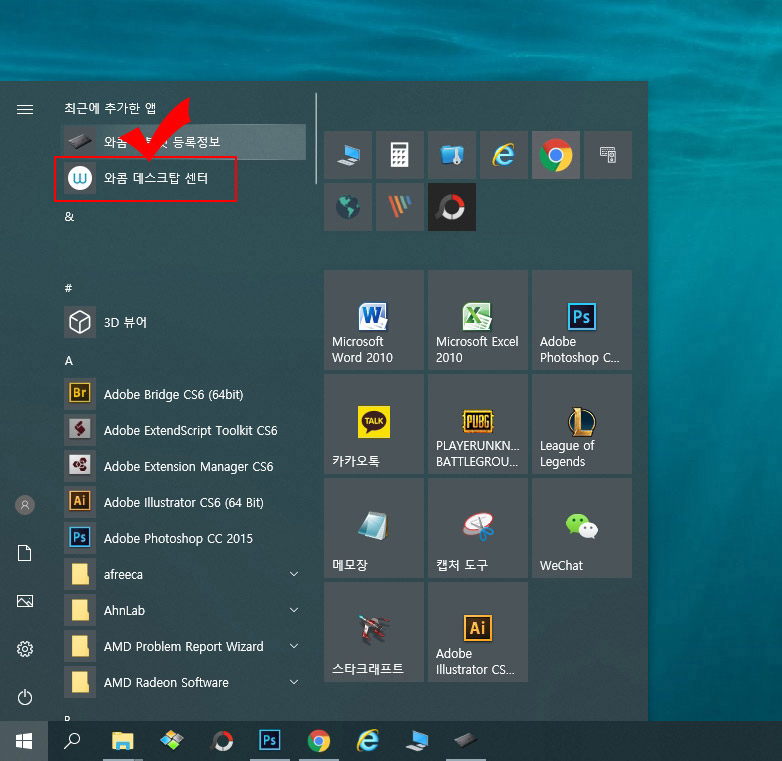
Task: Launch 3D 뷰어 app
Action: 185,322
